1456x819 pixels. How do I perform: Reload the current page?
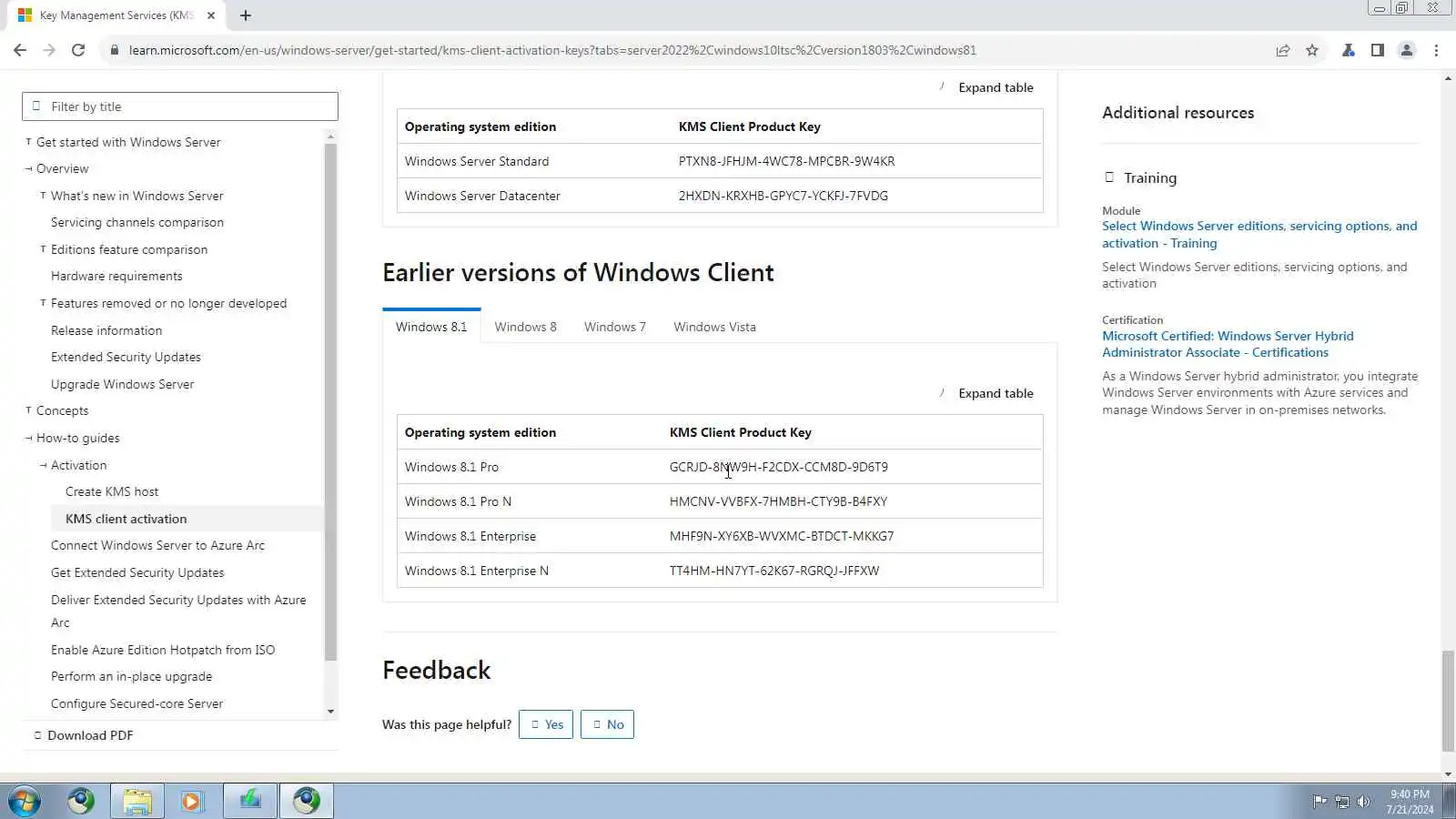click(x=78, y=50)
